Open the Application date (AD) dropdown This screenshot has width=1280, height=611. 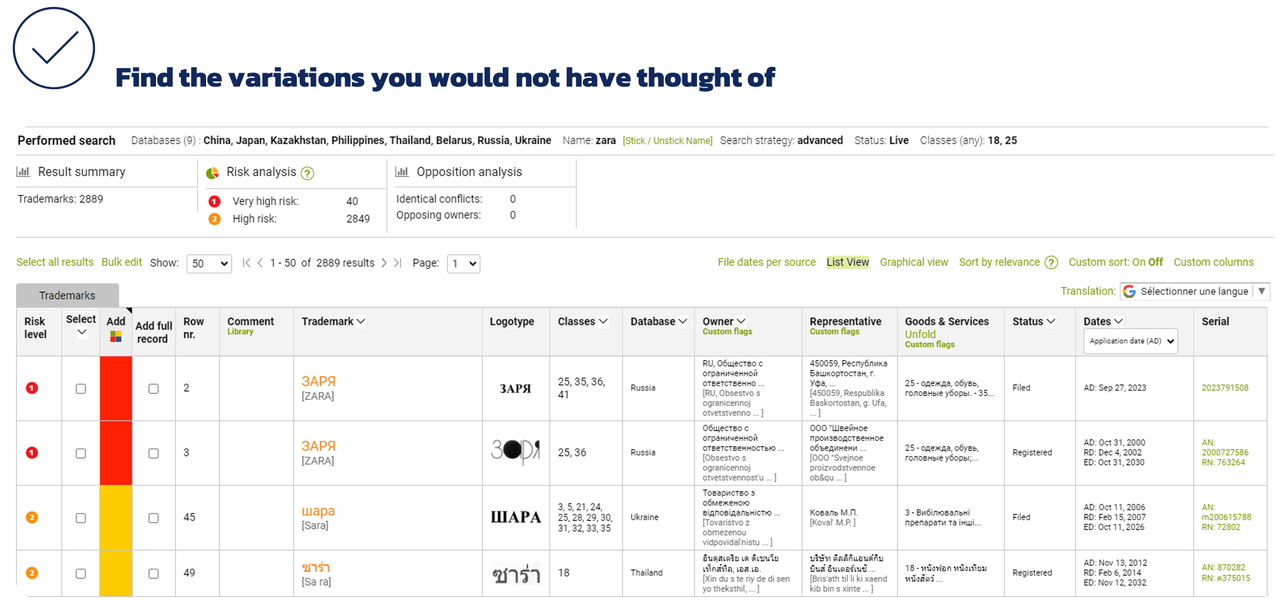tap(1131, 341)
